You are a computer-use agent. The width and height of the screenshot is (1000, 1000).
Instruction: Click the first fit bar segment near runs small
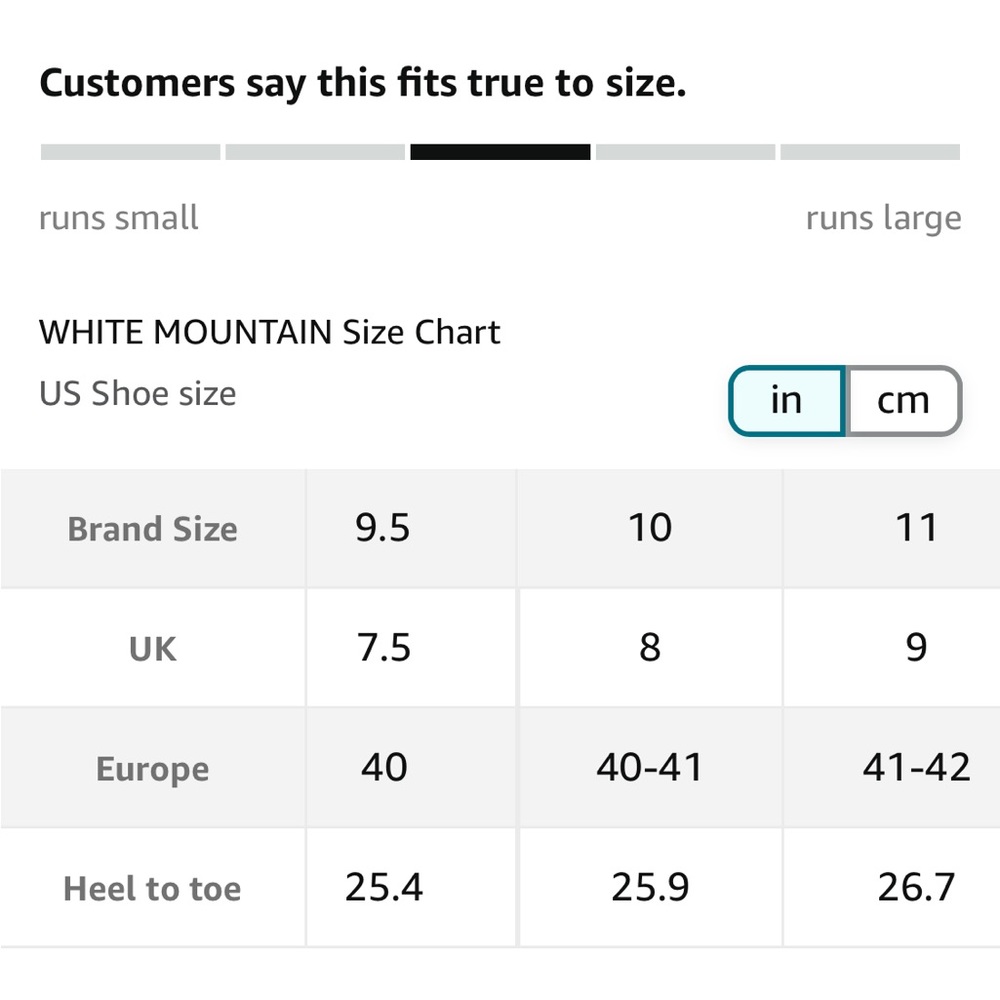point(131,152)
